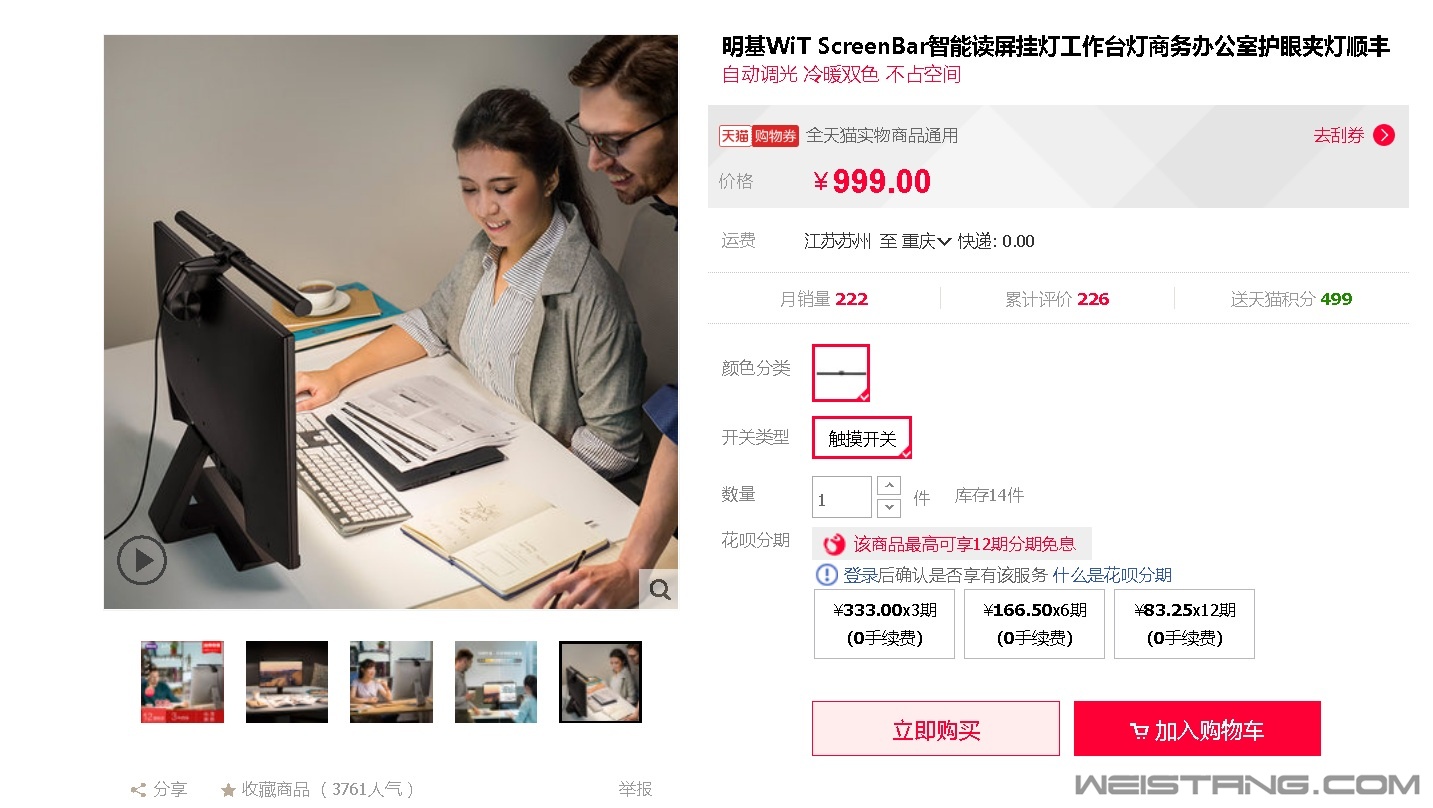The width and height of the screenshot is (1433, 808).
Task: Click the Huabei logo icon in installment banner
Action: click(x=833, y=544)
